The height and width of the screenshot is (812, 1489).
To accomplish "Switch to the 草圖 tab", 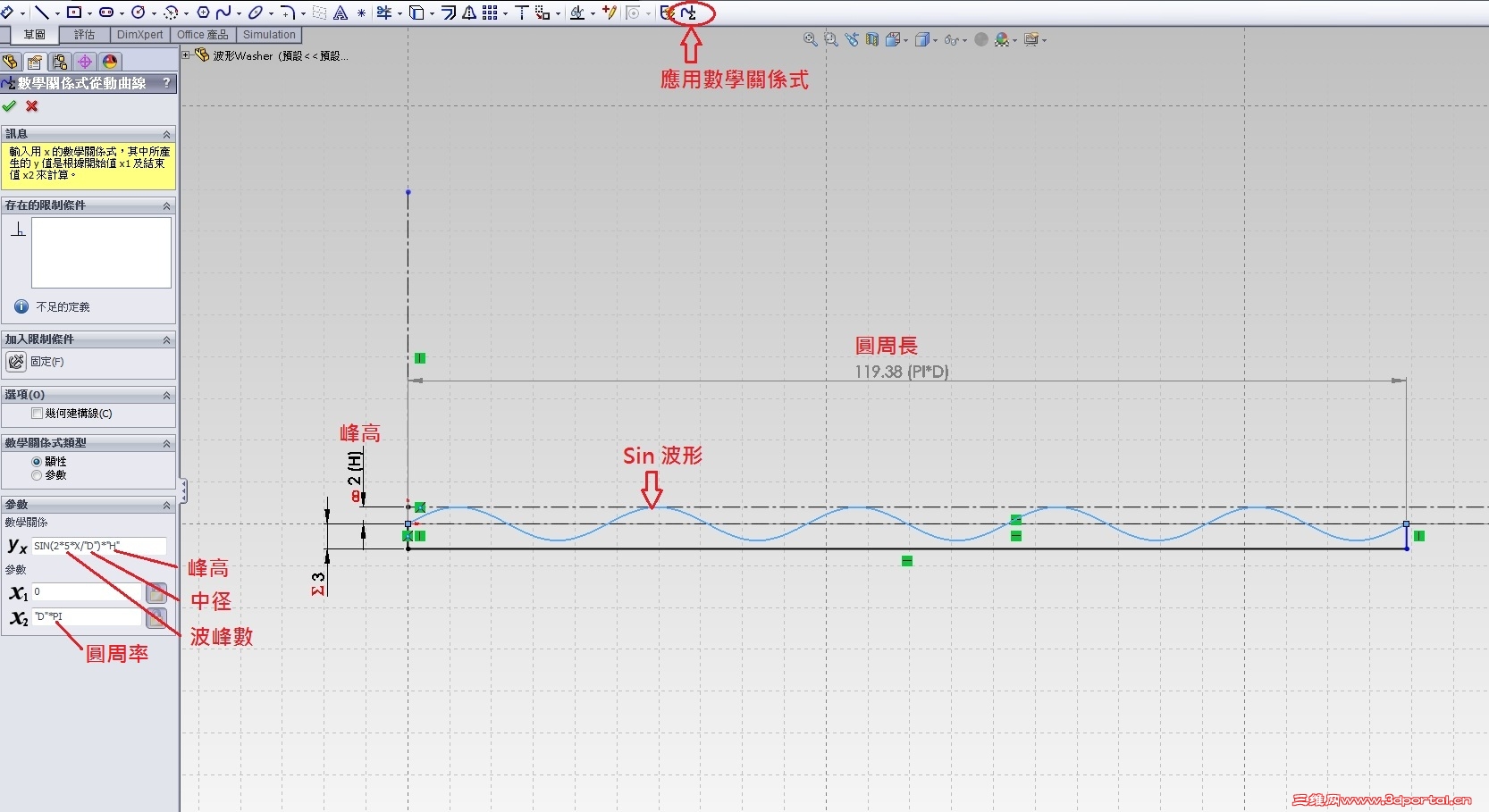I will pyautogui.click(x=35, y=35).
